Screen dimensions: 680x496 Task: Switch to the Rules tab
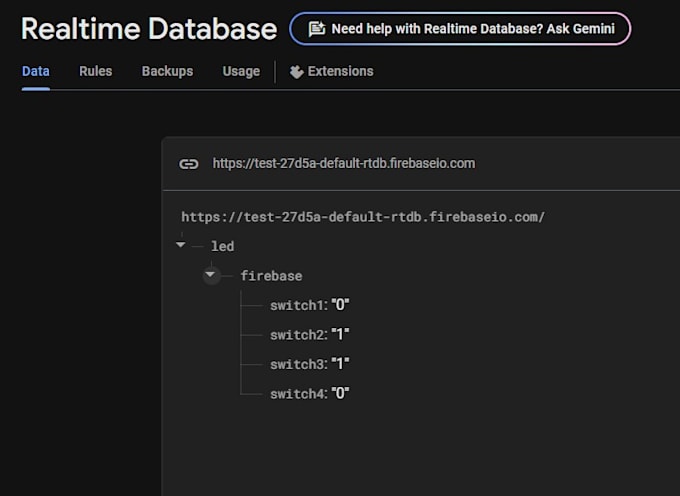point(96,71)
